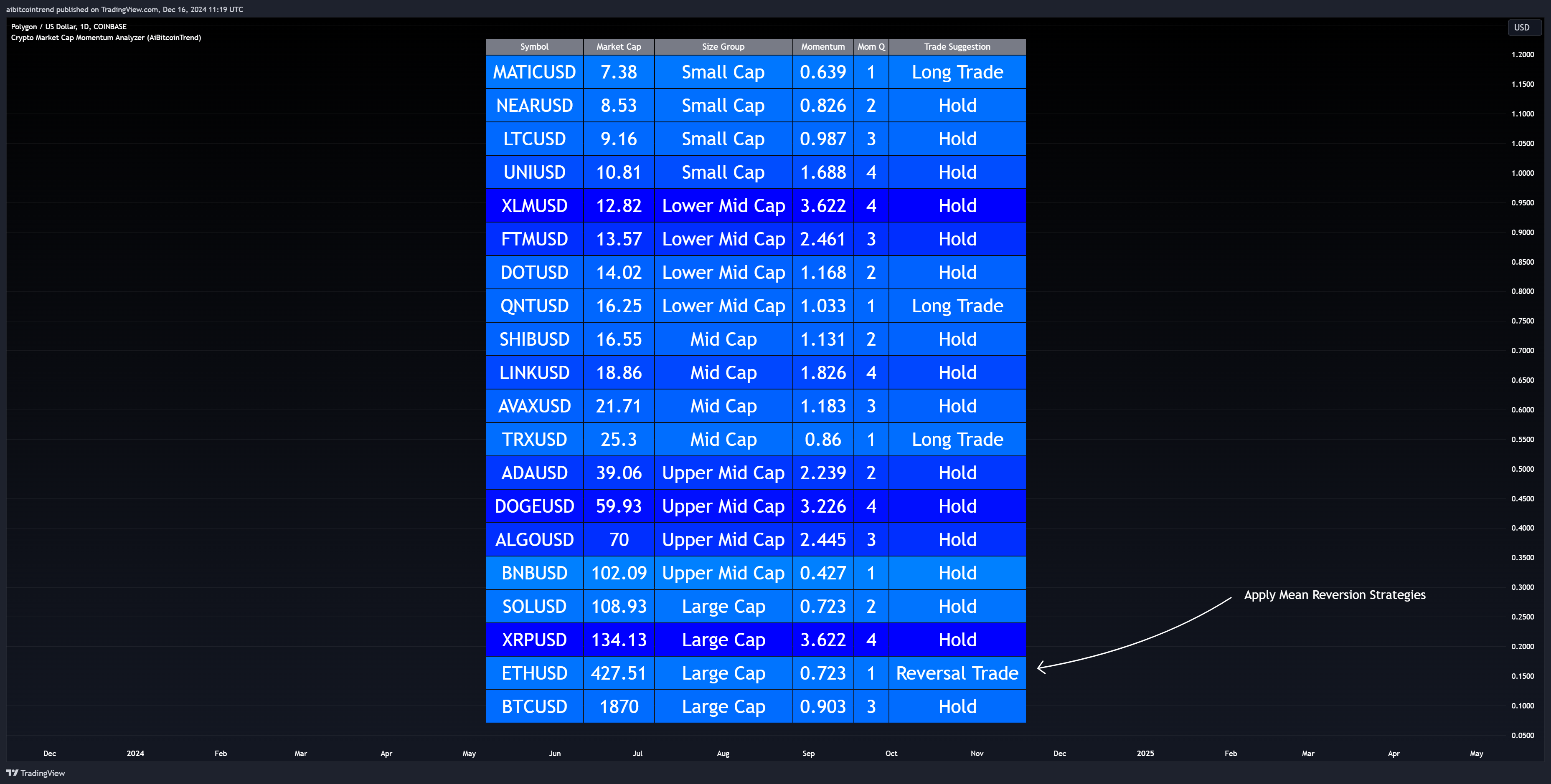
Task: Click momentum value 3.226 for DOGEUSD
Action: (x=823, y=506)
